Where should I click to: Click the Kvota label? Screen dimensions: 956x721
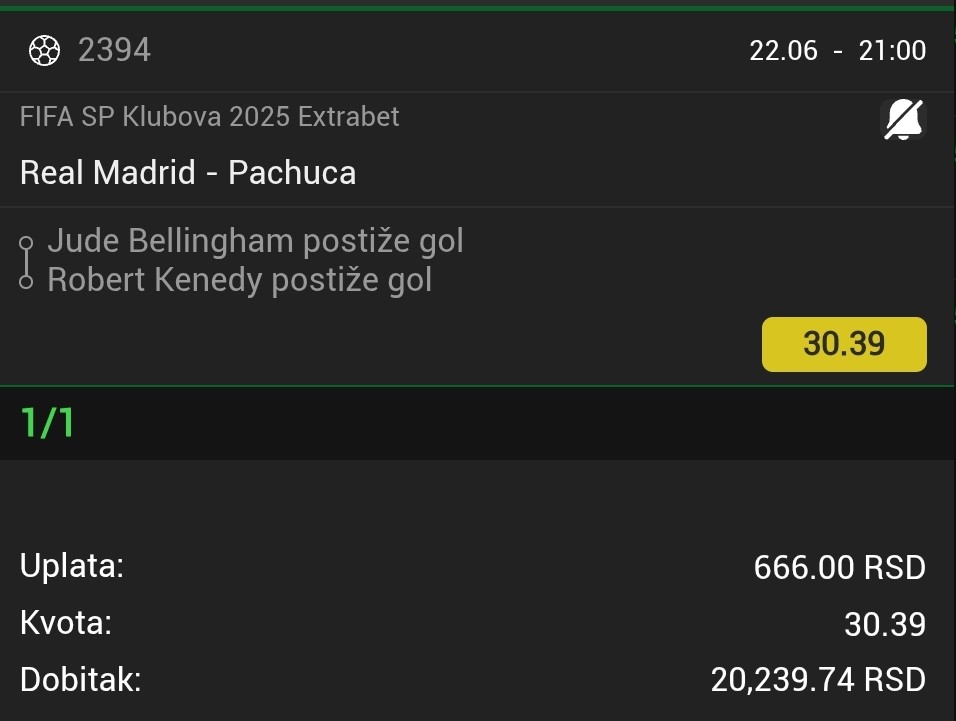[66, 623]
